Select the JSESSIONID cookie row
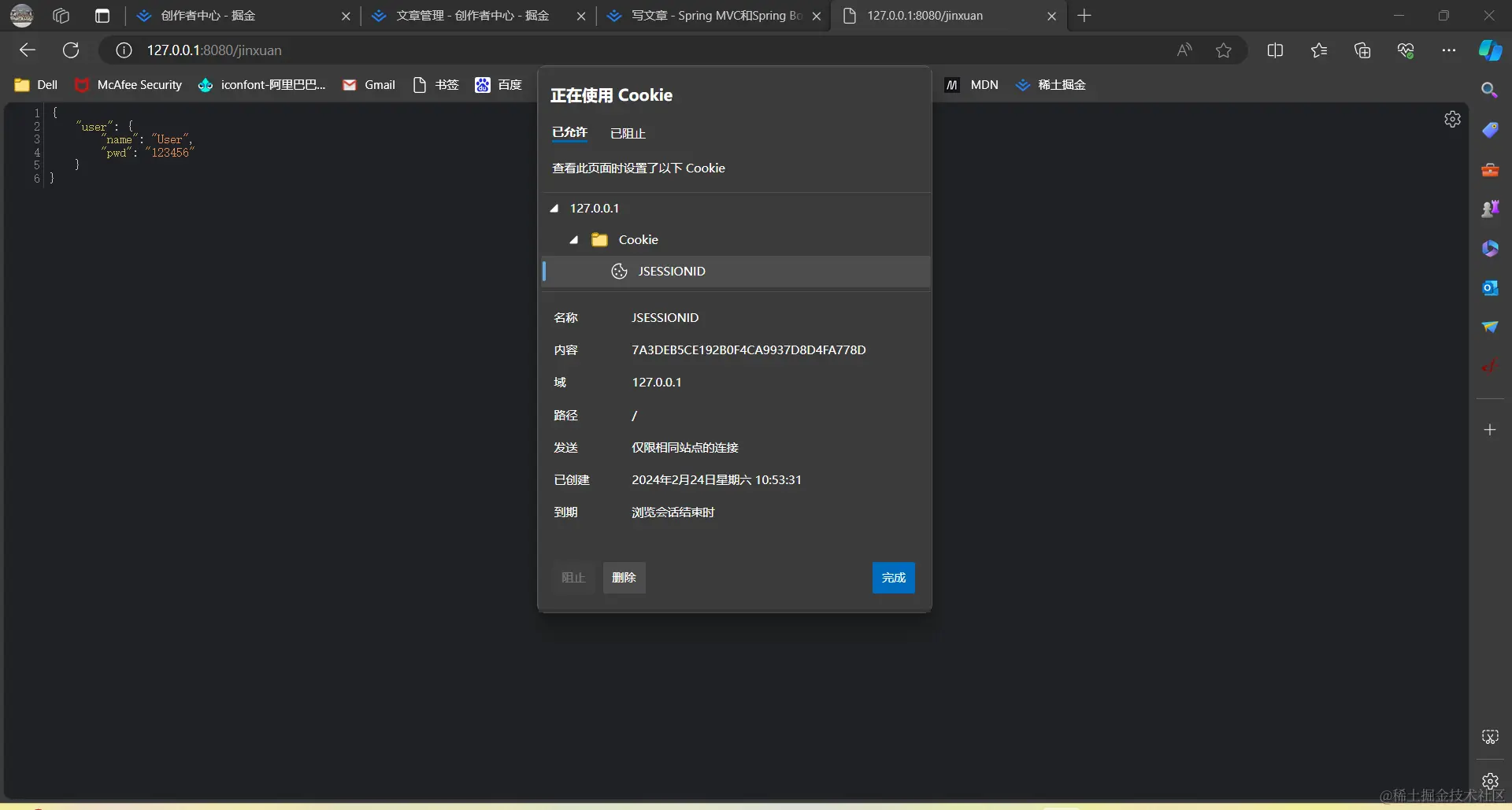The height and width of the screenshot is (810, 1512). [736, 272]
